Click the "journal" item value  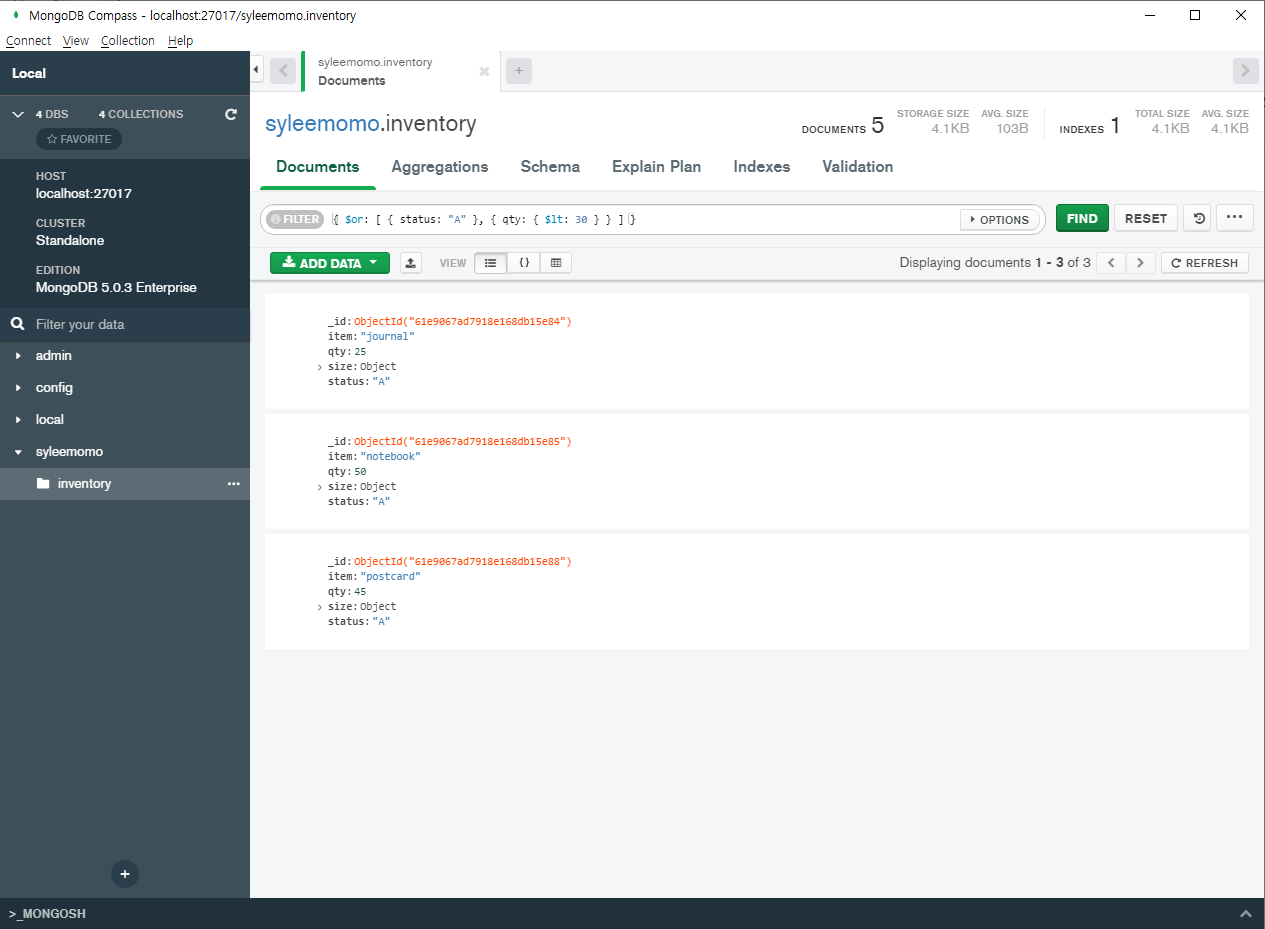pos(387,337)
